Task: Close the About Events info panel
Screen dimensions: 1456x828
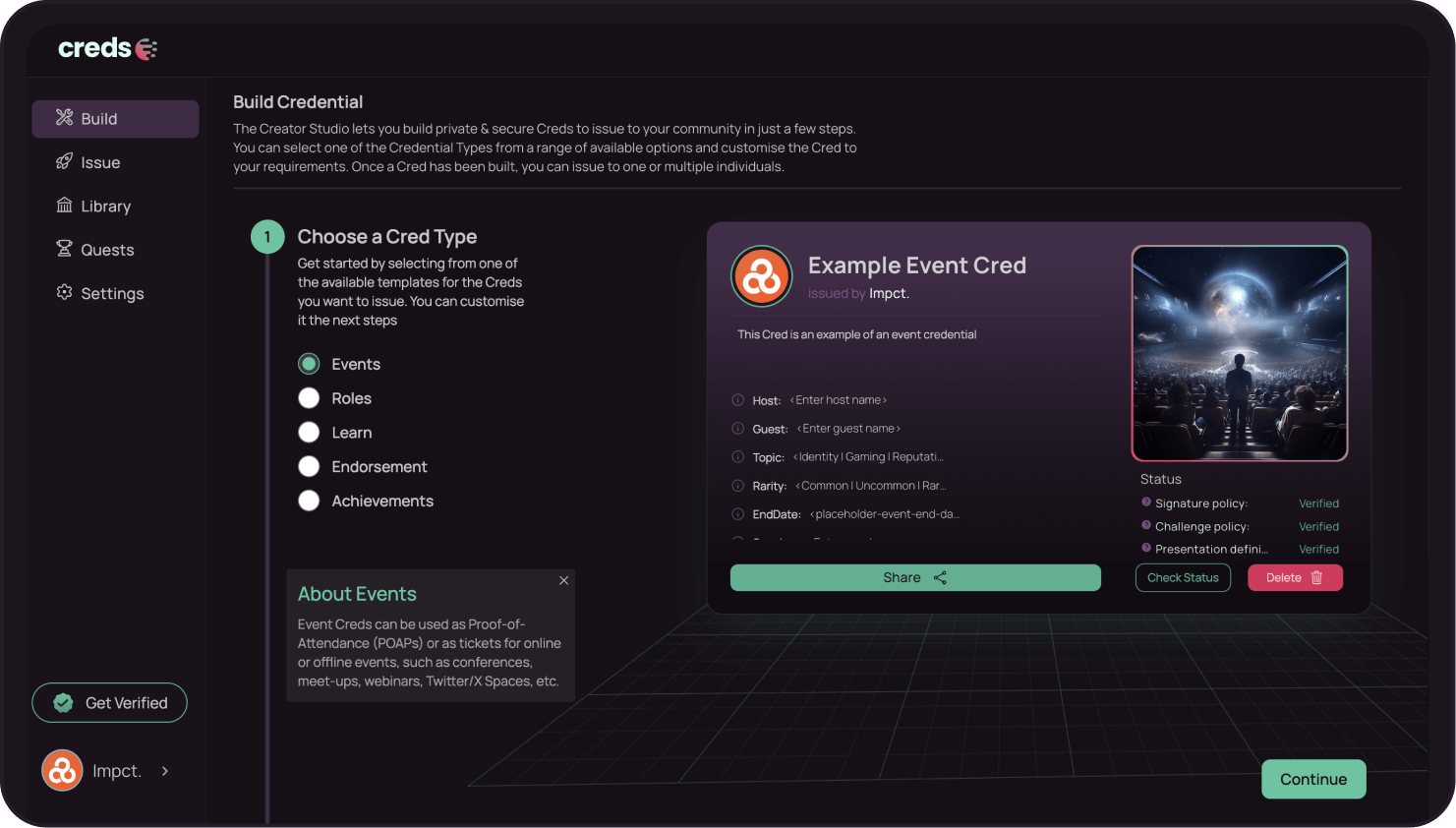Action: (563, 580)
